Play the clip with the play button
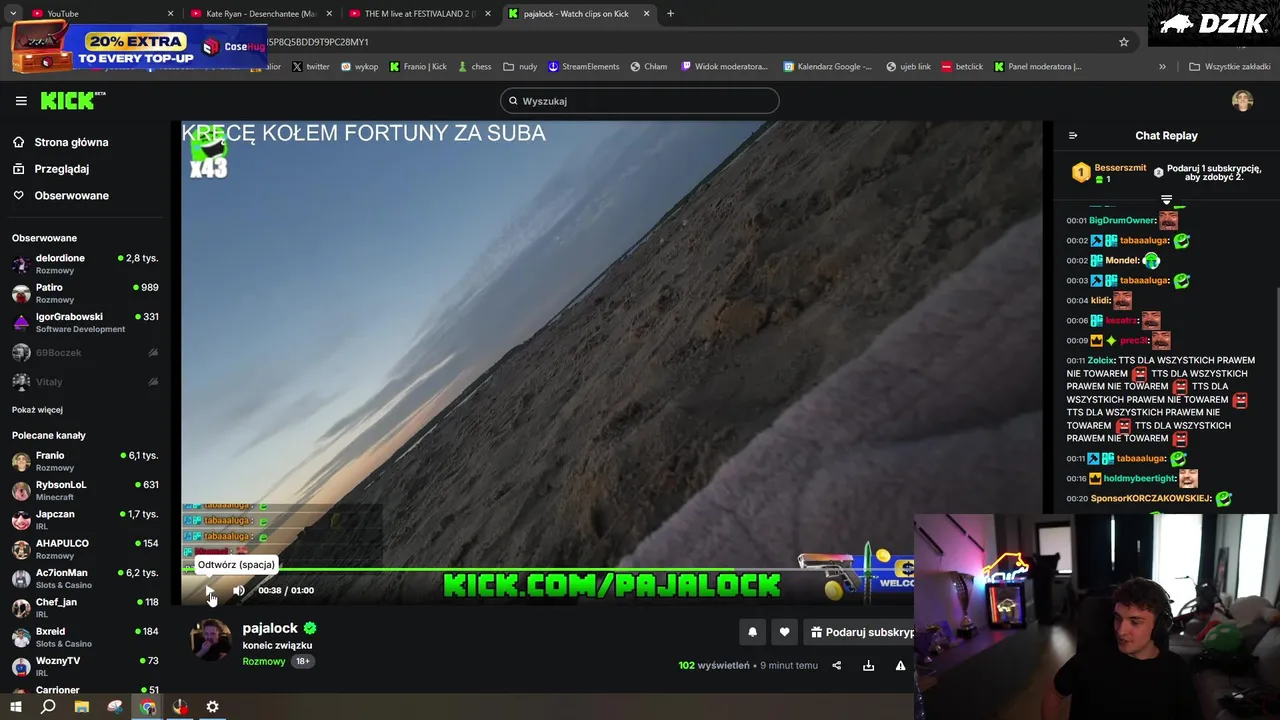1280x720 pixels. [210, 591]
